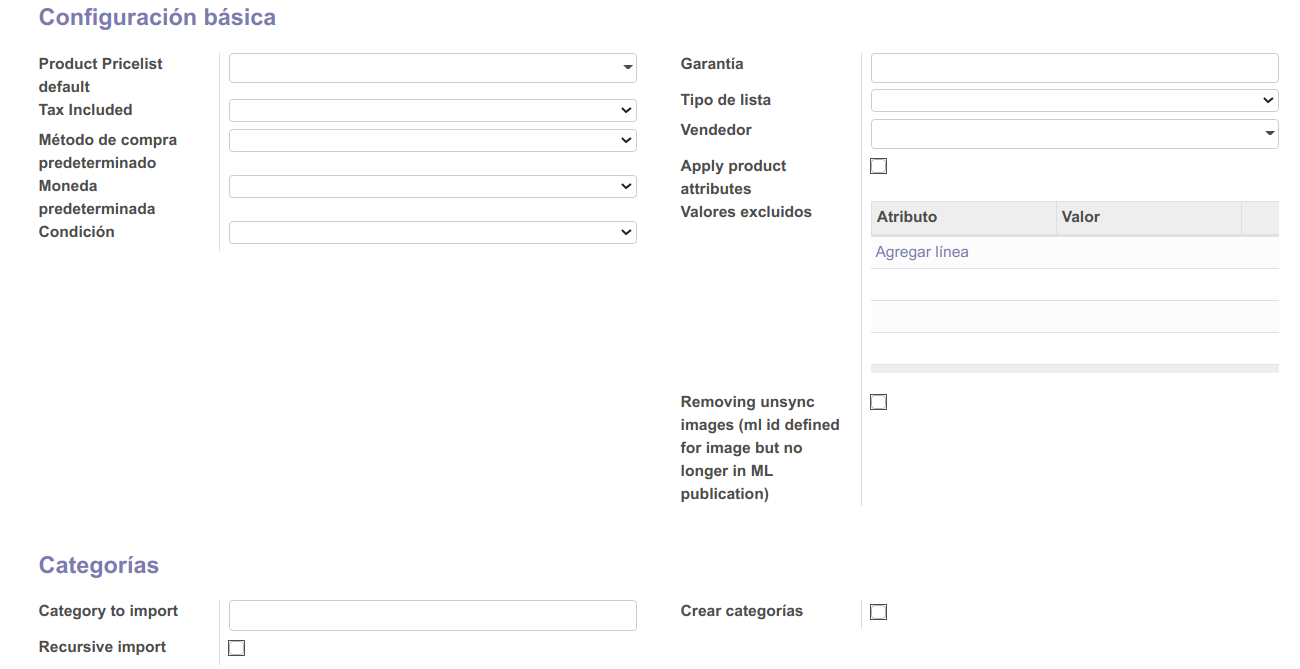Enable the Crear categorías checkbox
1300x669 pixels.
(x=879, y=612)
